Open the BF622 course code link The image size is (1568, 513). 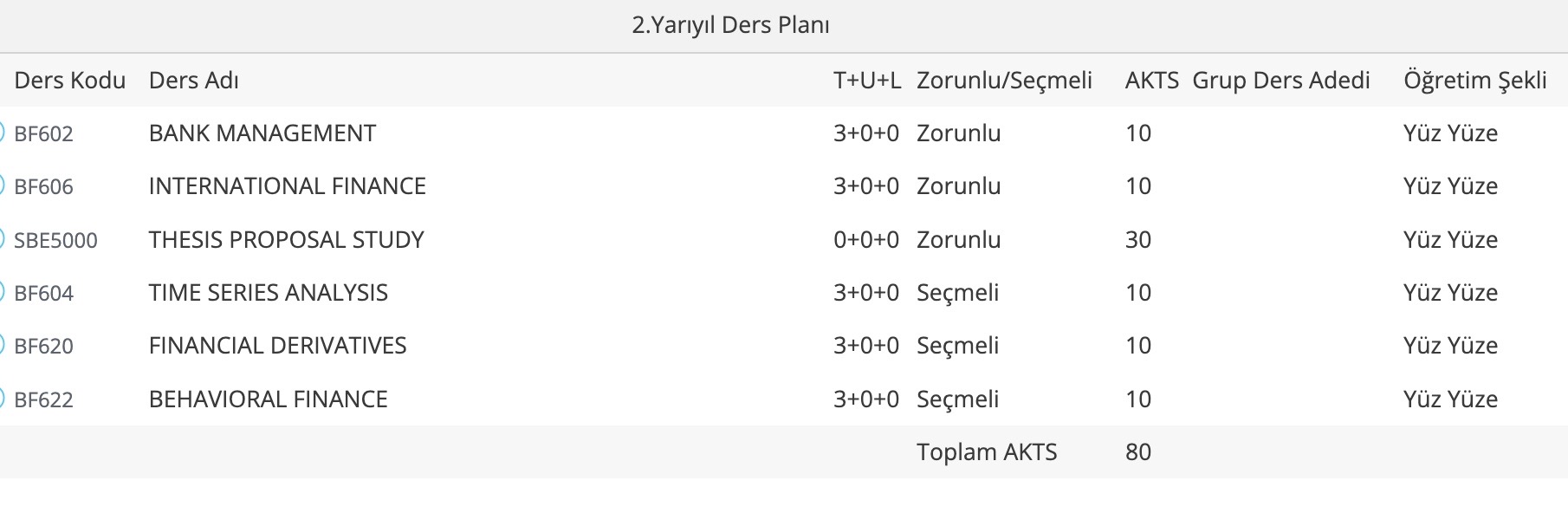click(44, 400)
